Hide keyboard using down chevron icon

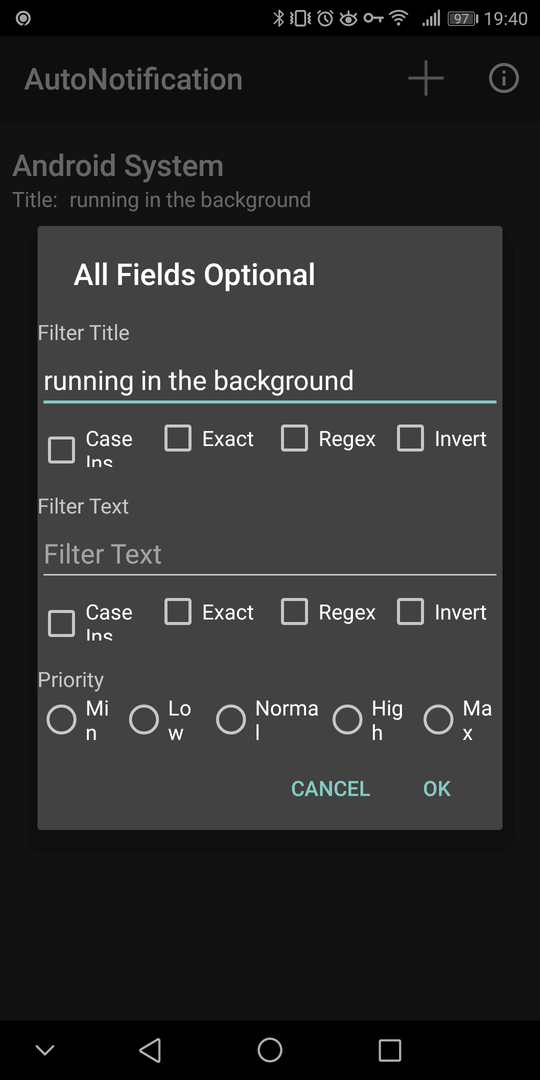45,1050
